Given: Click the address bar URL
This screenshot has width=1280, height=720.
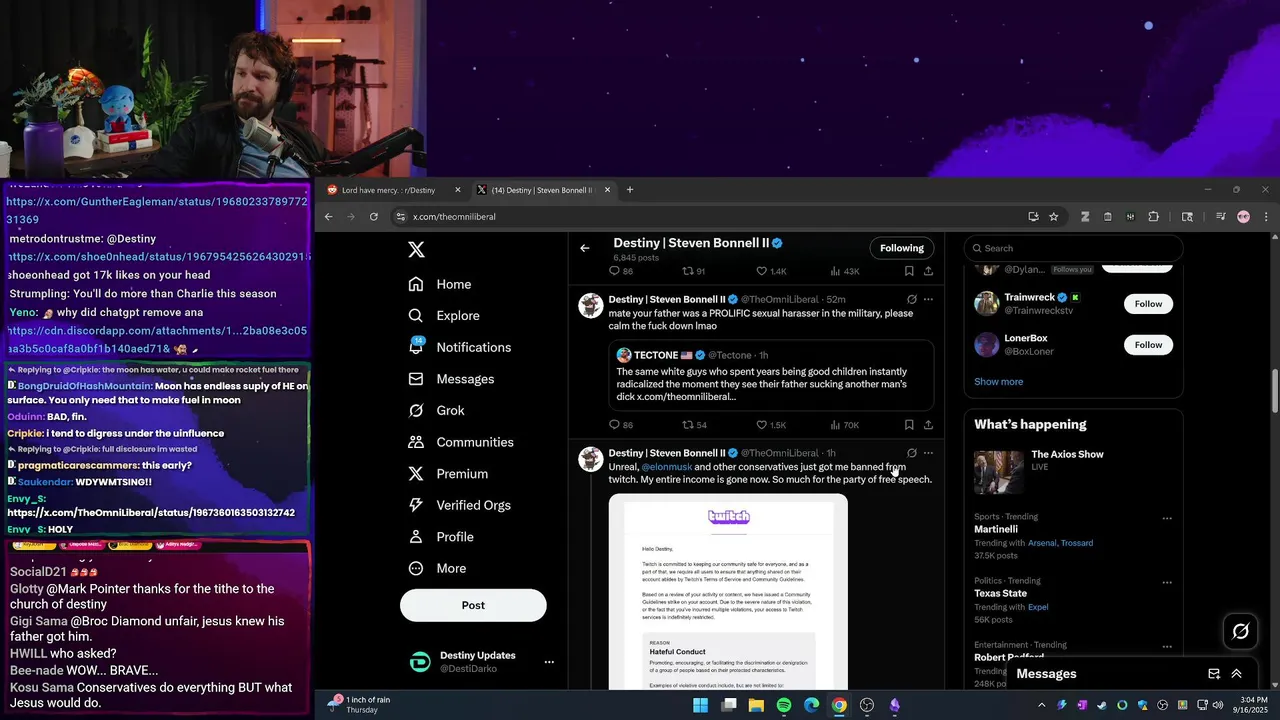Looking at the screenshot, I should pos(454,217).
